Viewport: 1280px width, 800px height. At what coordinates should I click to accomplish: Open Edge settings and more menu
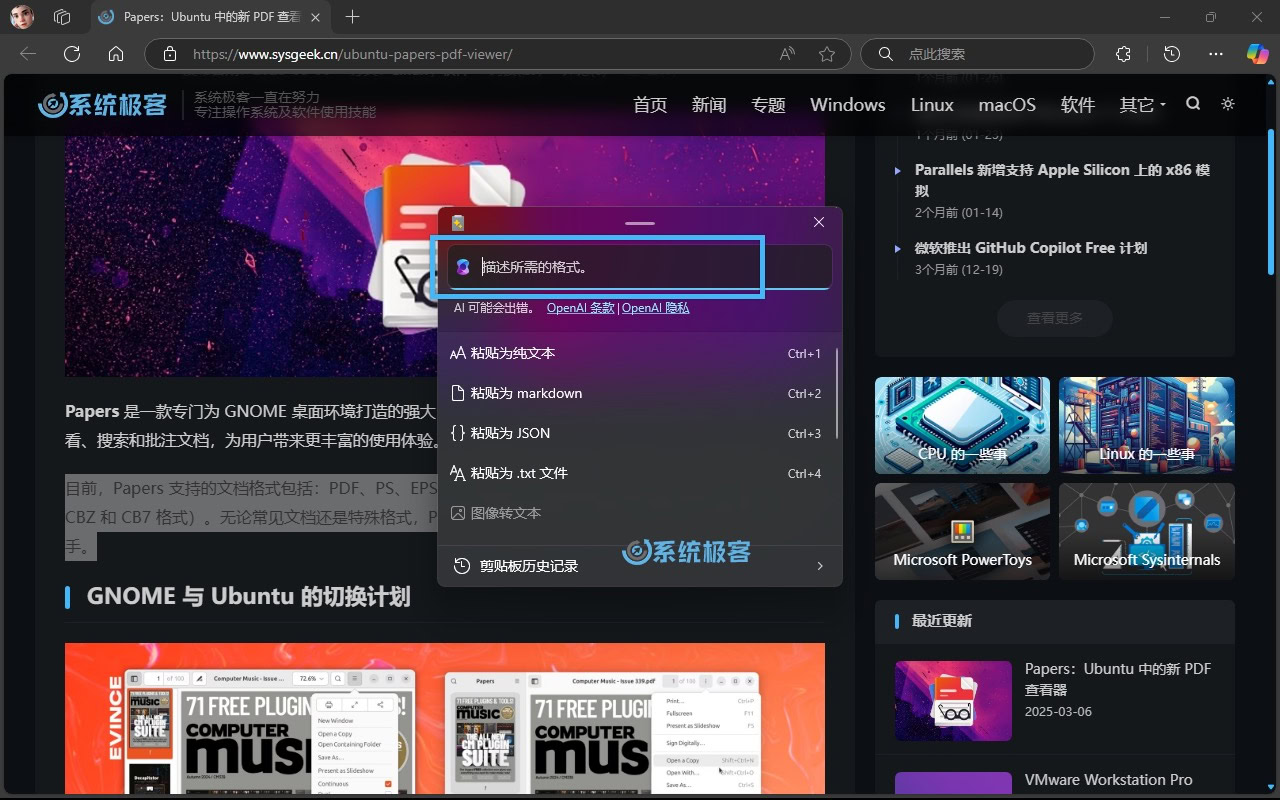[x=1216, y=54]
